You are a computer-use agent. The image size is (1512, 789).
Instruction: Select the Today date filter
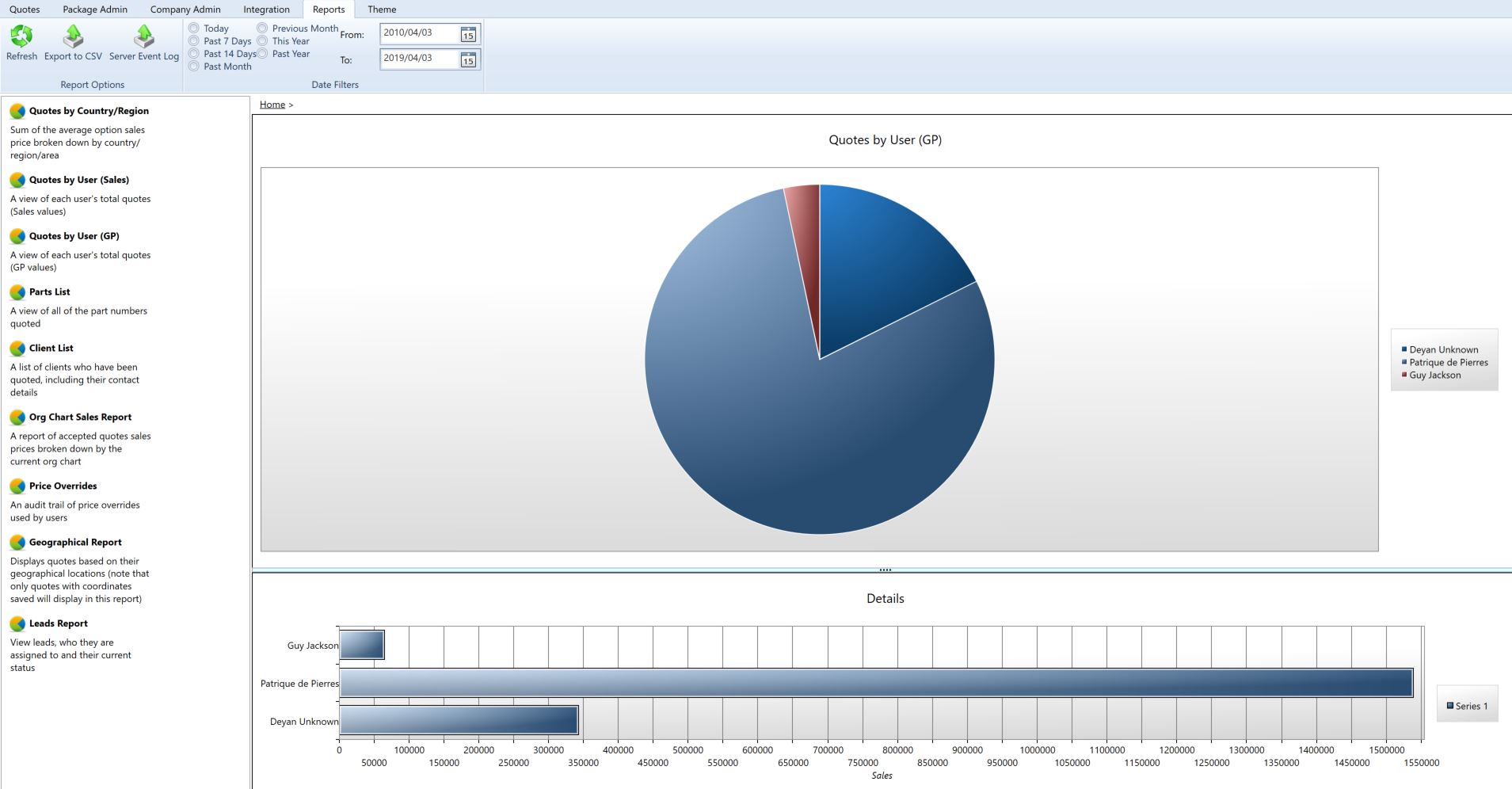point(194,29)
